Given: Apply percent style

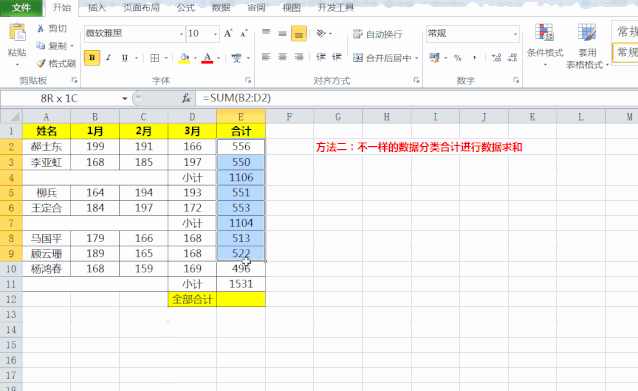Looking at the screenshot, I should click(x=458, y=58).
